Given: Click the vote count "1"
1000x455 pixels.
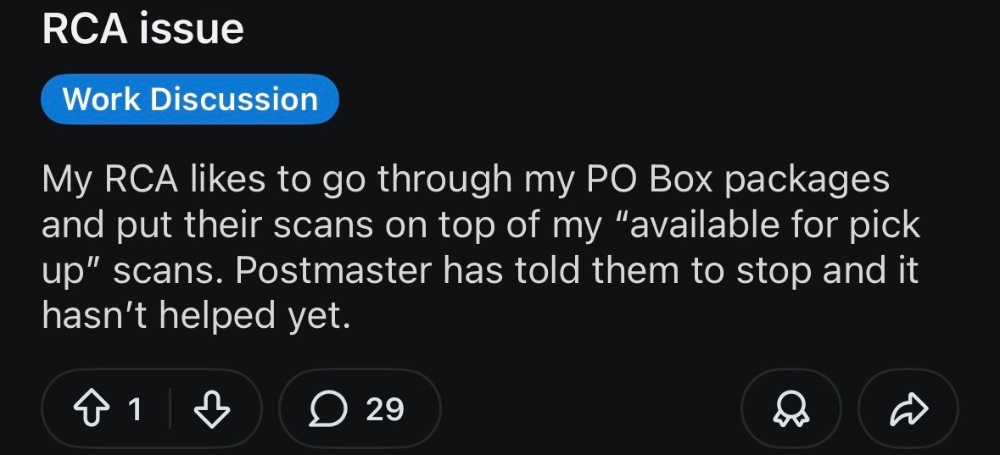Looking at the screenshot, I should (135, 409).
